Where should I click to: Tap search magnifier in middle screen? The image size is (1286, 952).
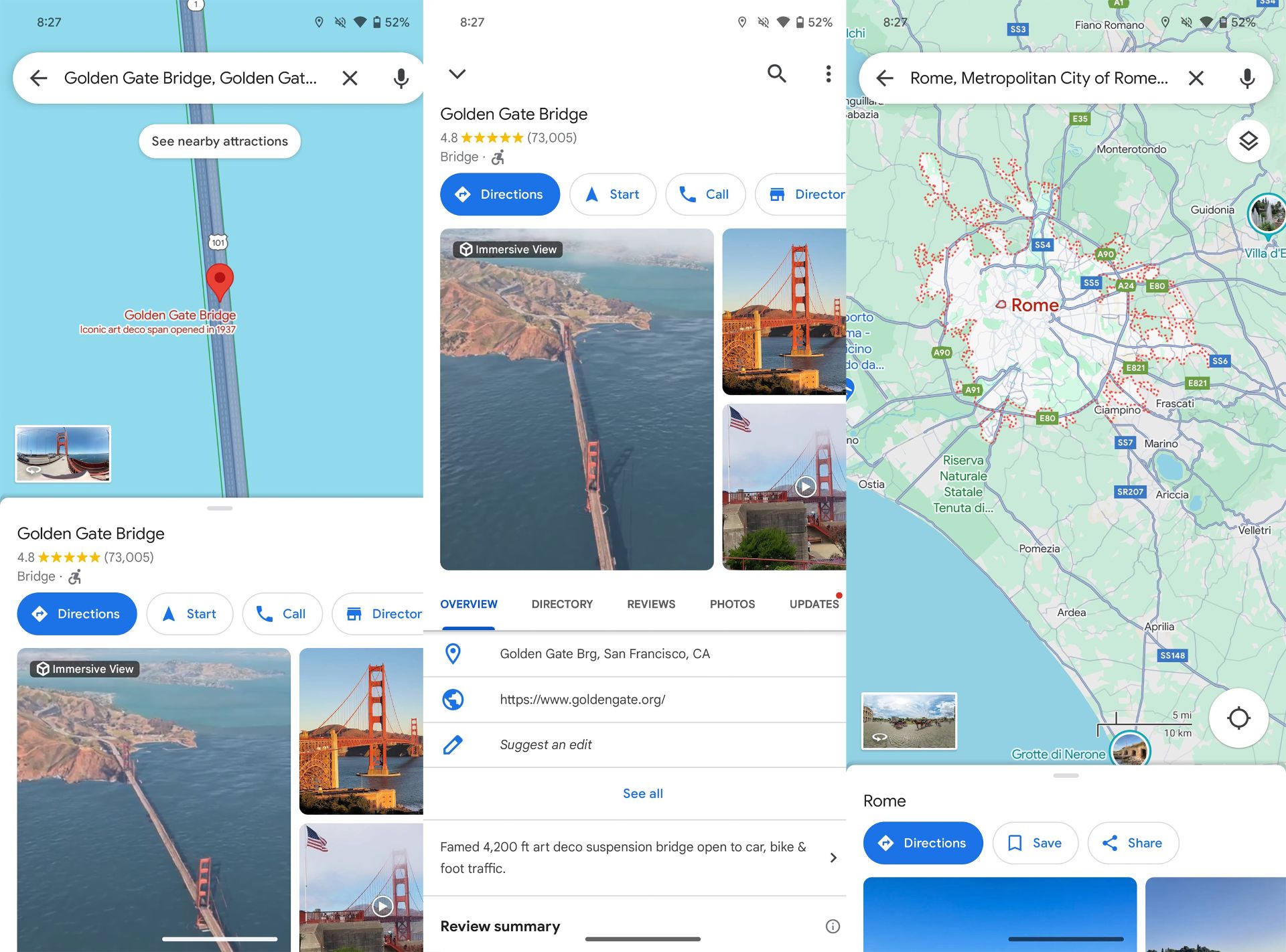777,74
